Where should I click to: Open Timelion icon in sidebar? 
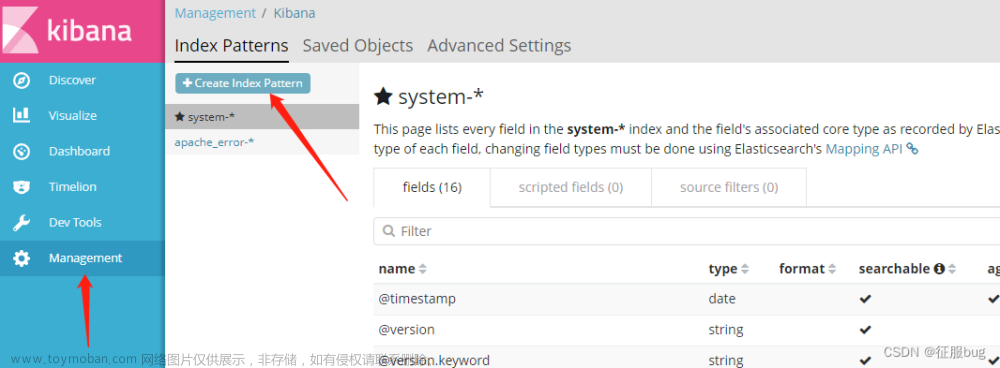coord(22,187)
